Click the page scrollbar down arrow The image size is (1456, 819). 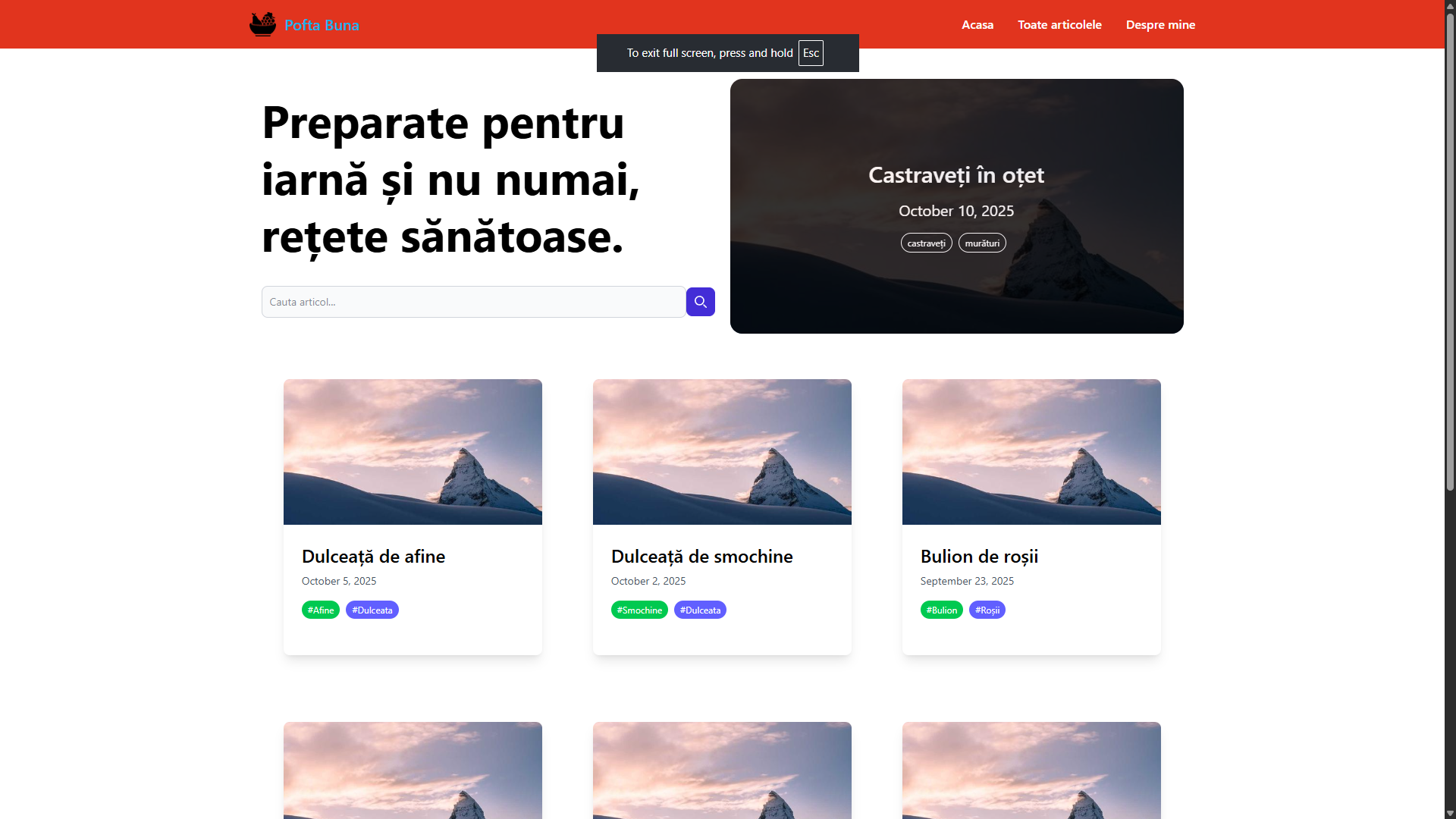(1450, 813)
